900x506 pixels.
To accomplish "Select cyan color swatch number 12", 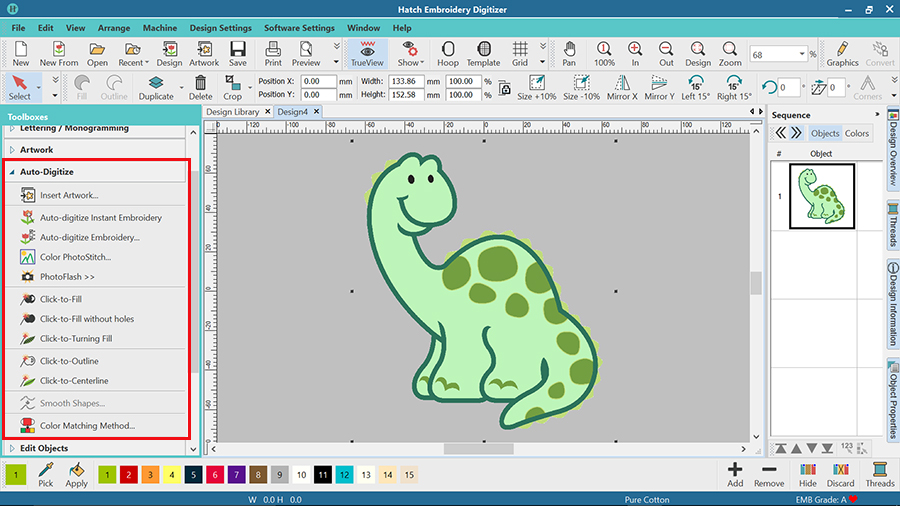I will pyautogui.click(x=344, y=475).
